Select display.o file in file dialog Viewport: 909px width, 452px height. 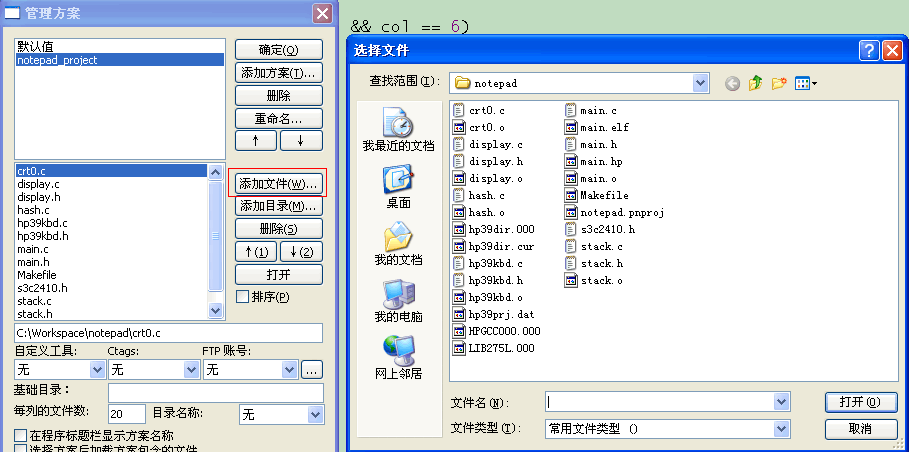point(488,178)
